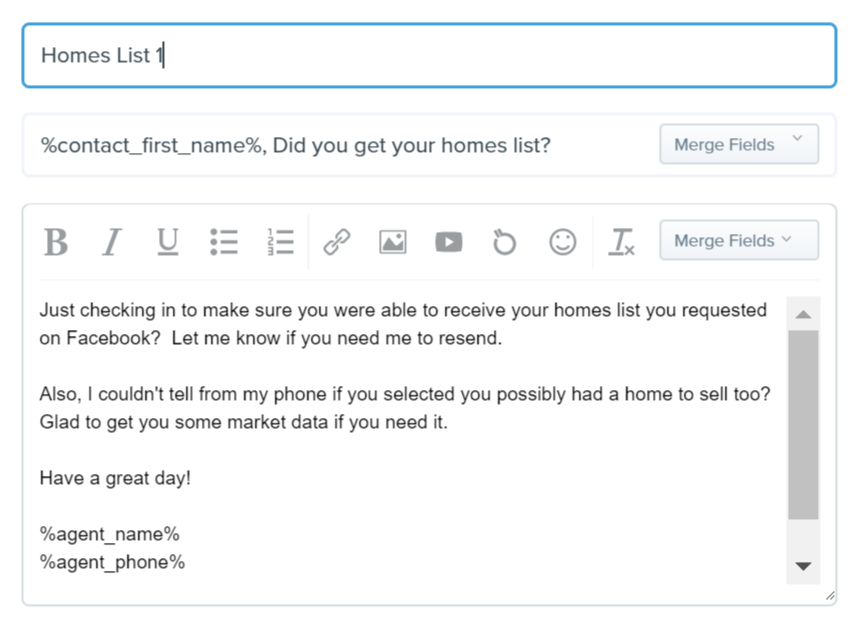Screen dimensions: 856x622
Task: Embed a video with the play icon
Action: click(x=449, y=242)
